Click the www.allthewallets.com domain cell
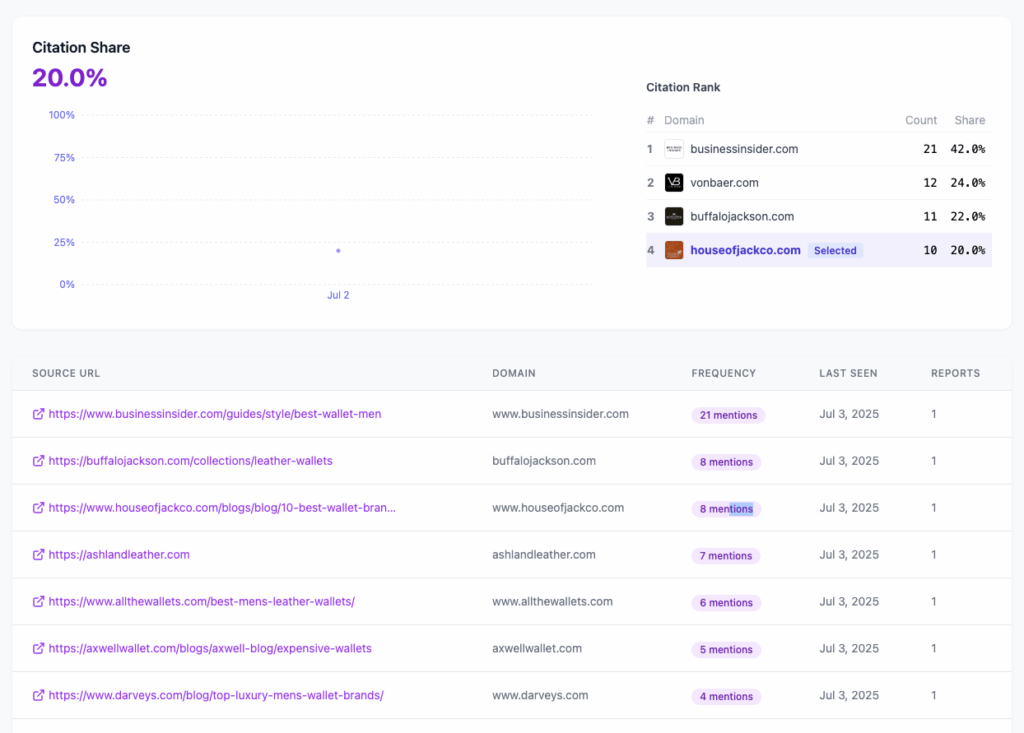The image size is (1024, 733). (552, 602)
